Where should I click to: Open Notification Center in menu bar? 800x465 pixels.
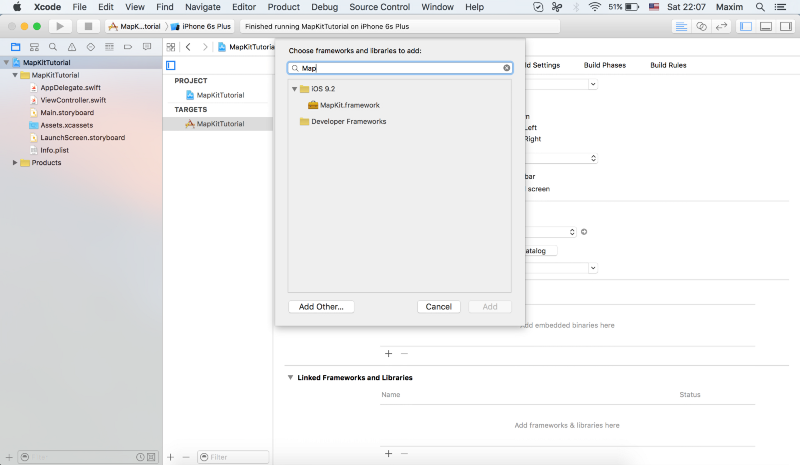pos(780,7)
